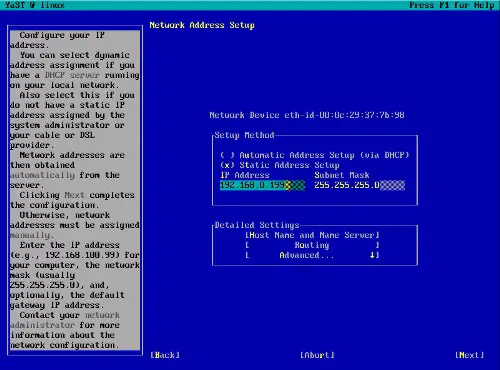Click the 'manually' link in help text

pyautogui.click(x=31, y=235)
